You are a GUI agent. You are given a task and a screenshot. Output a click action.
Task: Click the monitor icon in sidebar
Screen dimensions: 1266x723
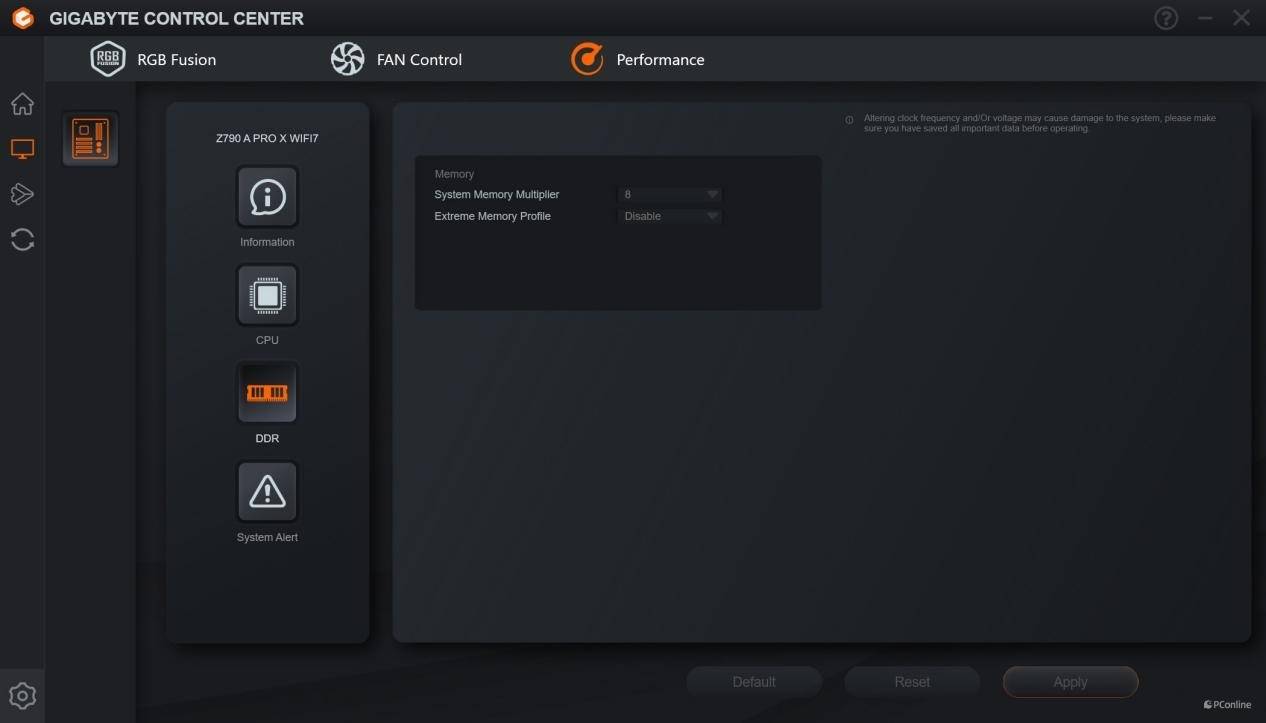[x=22, y=149]
